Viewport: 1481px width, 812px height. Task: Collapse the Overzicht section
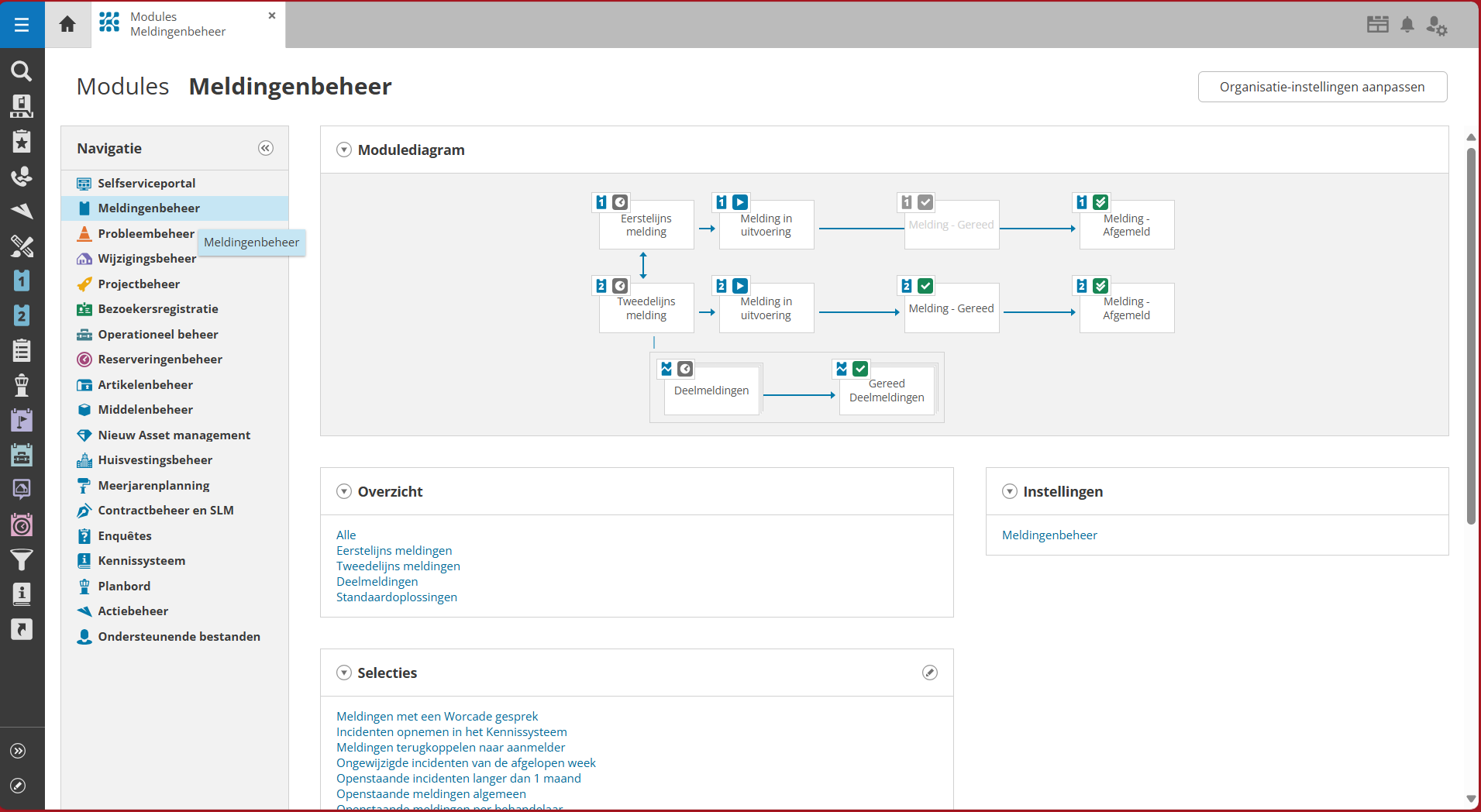[344, 491]
